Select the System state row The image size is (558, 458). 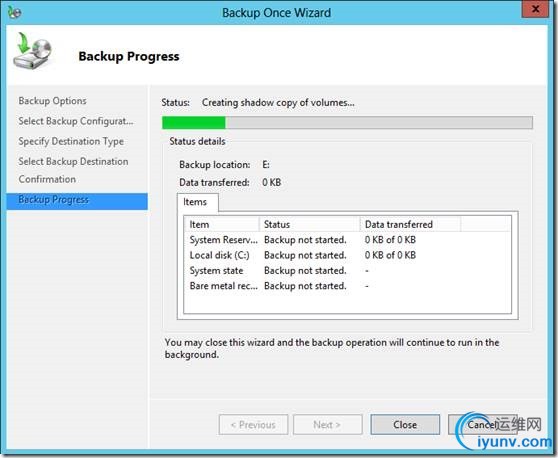(347, 270)
